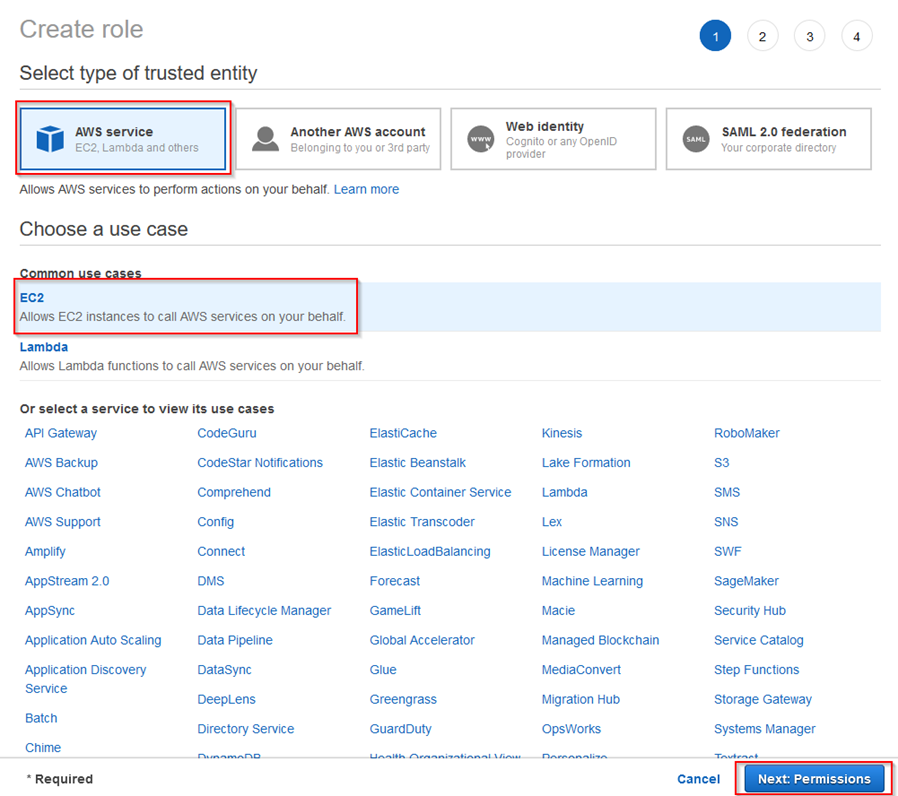Select the Systems Manager service

pos(765,729)
